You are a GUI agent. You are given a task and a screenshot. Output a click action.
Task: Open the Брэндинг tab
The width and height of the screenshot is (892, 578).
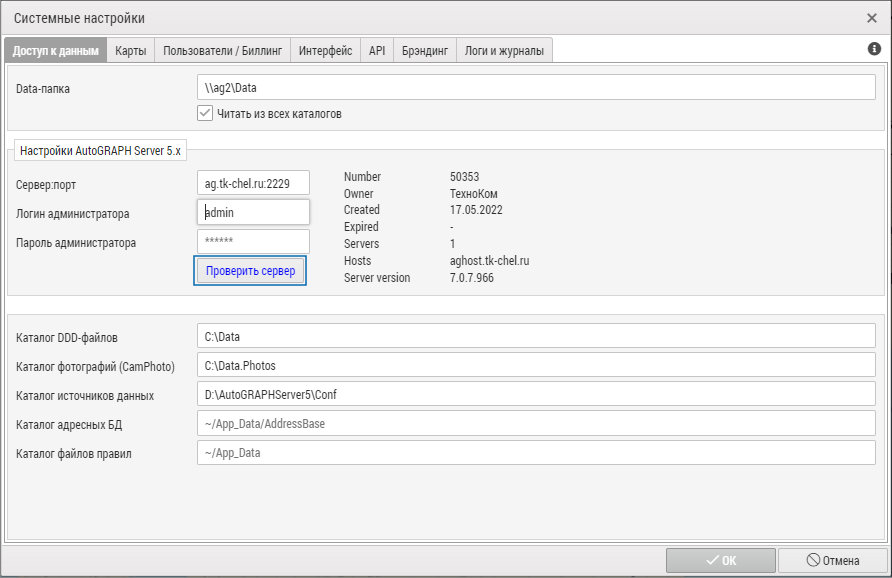(x=425, y=51)
